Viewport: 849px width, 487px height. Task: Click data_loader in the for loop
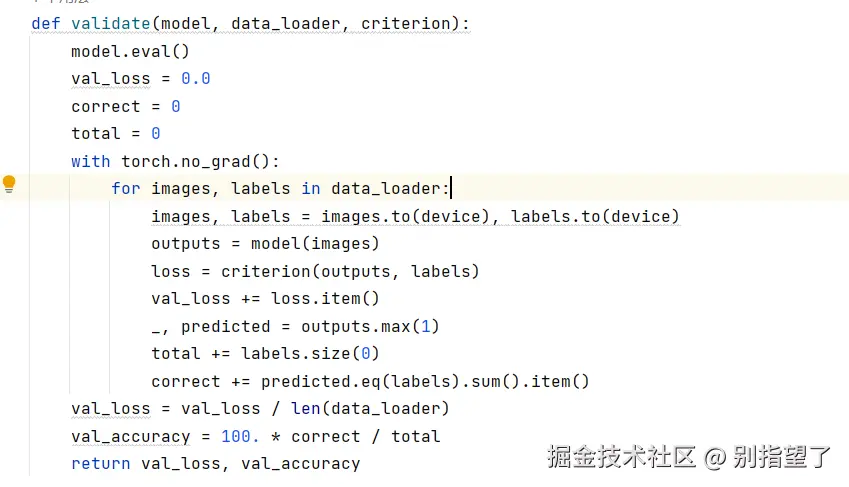click(386, 189)
